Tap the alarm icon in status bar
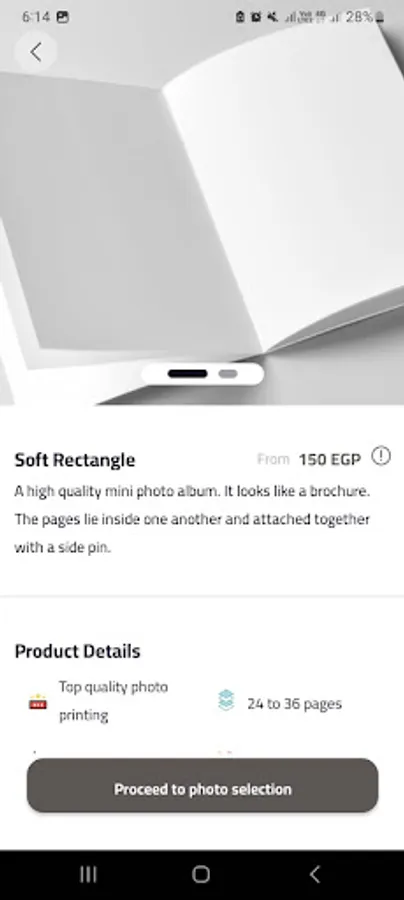This screenshot has width=404, height=900. pos(256,17)
